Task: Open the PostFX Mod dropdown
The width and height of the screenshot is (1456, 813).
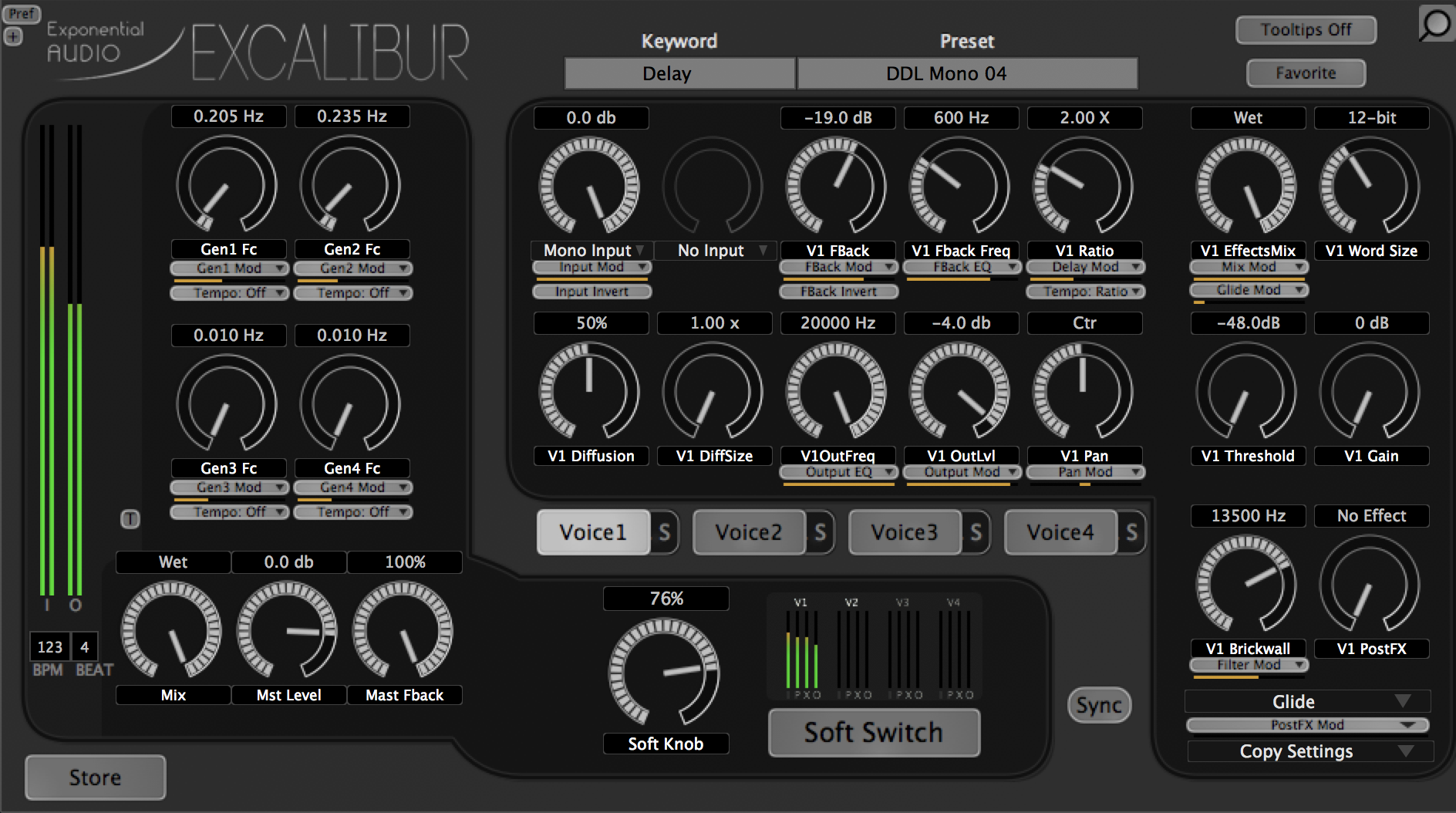Action: [1307, 725]
